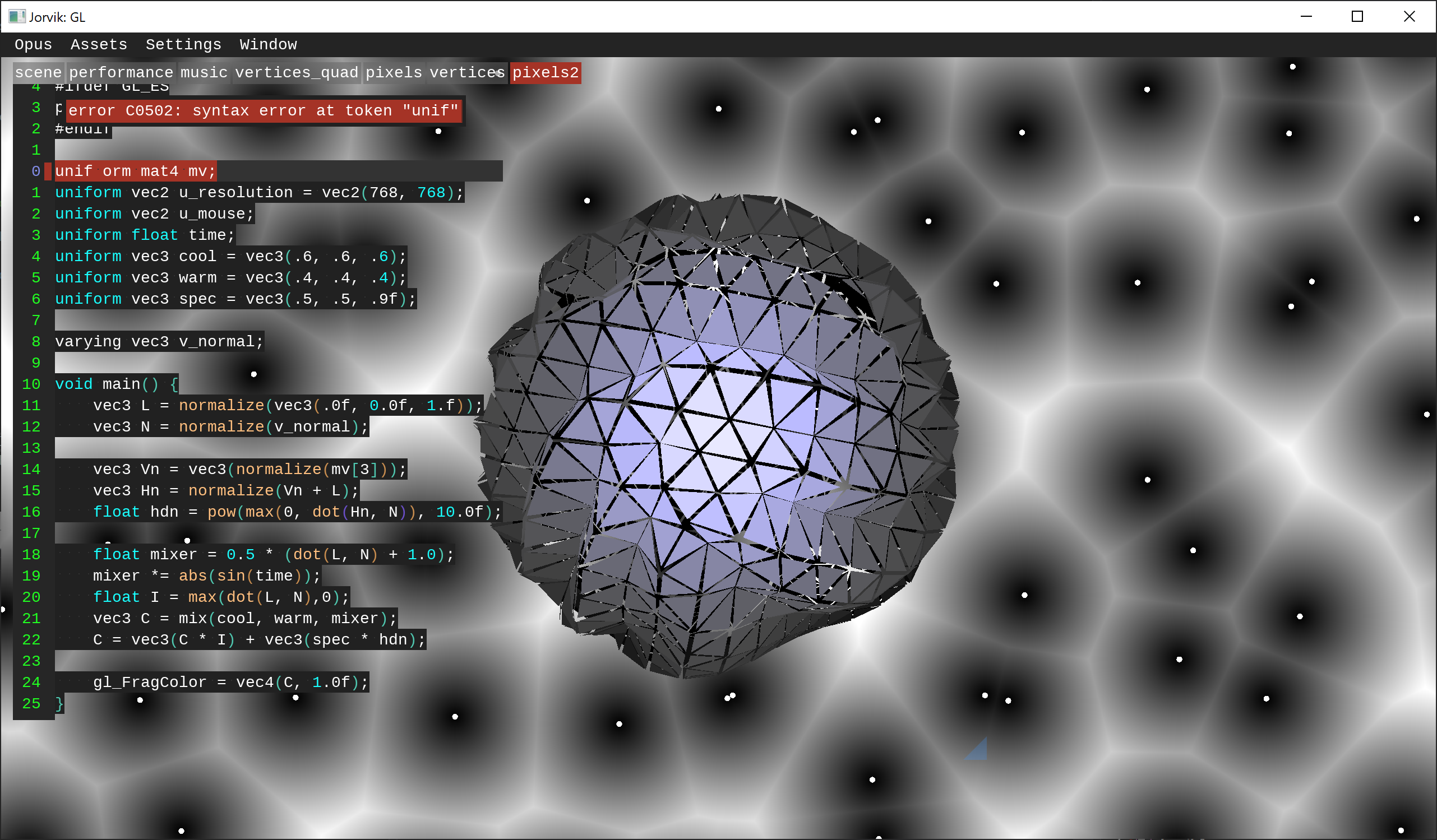Click the red syntax error C0502 message
This screenshot has height=840, width=1437.
pyautogui.click(x=264, y=110)
